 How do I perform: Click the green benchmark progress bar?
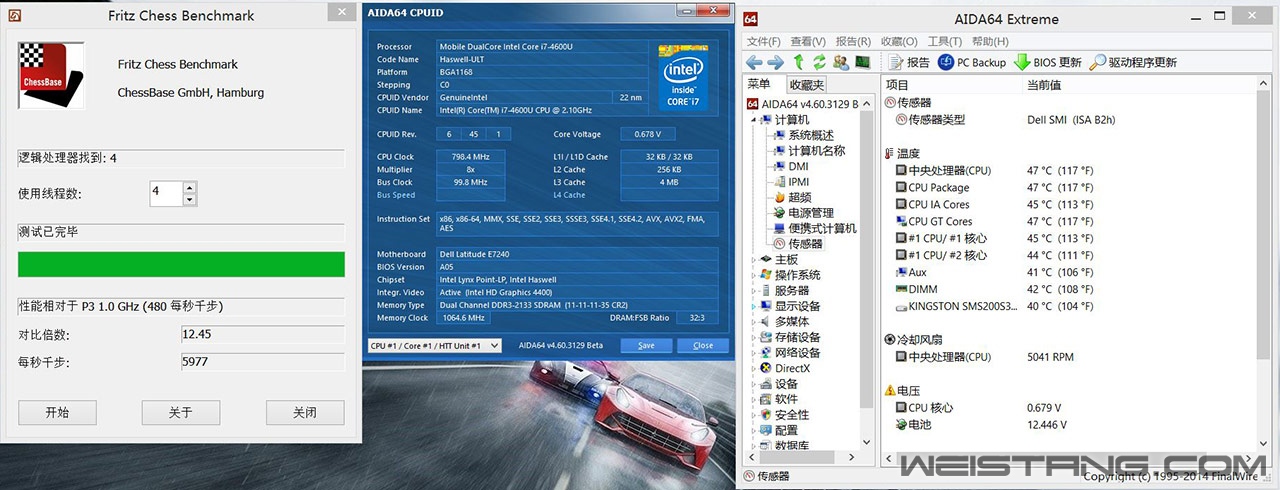point(181,264)
